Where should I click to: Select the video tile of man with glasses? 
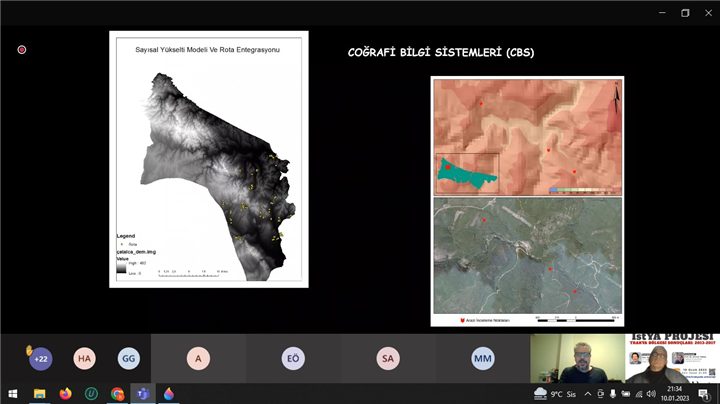pos(578,359)
